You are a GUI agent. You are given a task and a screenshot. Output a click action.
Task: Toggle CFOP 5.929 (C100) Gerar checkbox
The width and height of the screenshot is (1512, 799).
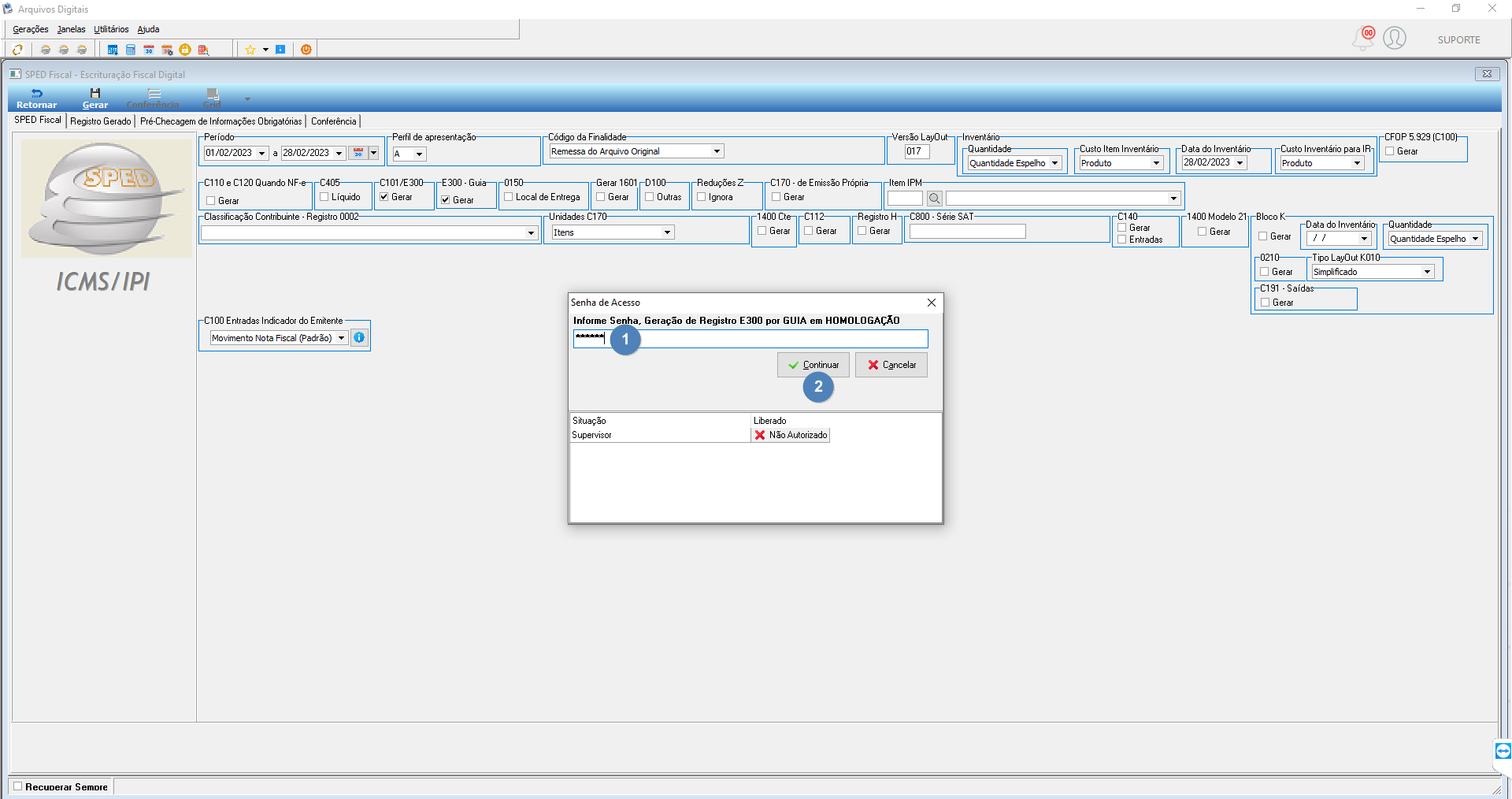pyautogui.click(x=1390, y=151)
